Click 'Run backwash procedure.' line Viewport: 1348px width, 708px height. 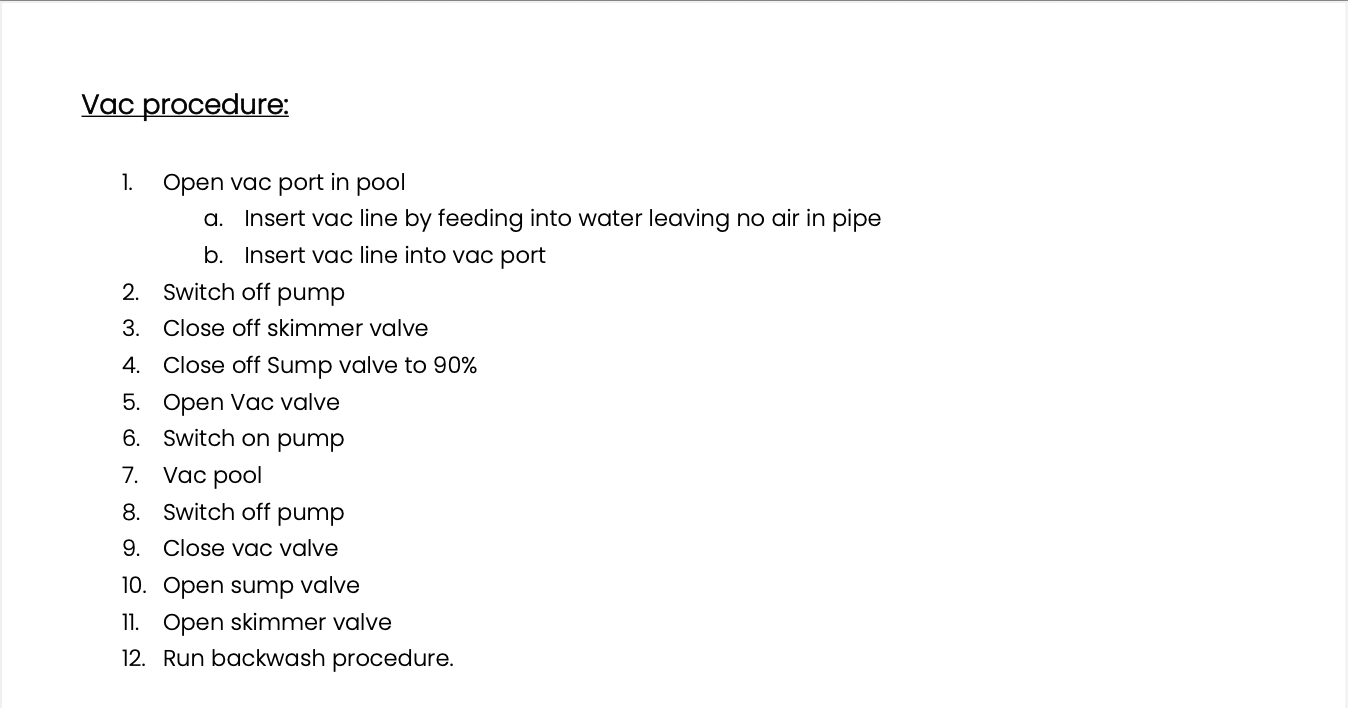coord(309,659)
